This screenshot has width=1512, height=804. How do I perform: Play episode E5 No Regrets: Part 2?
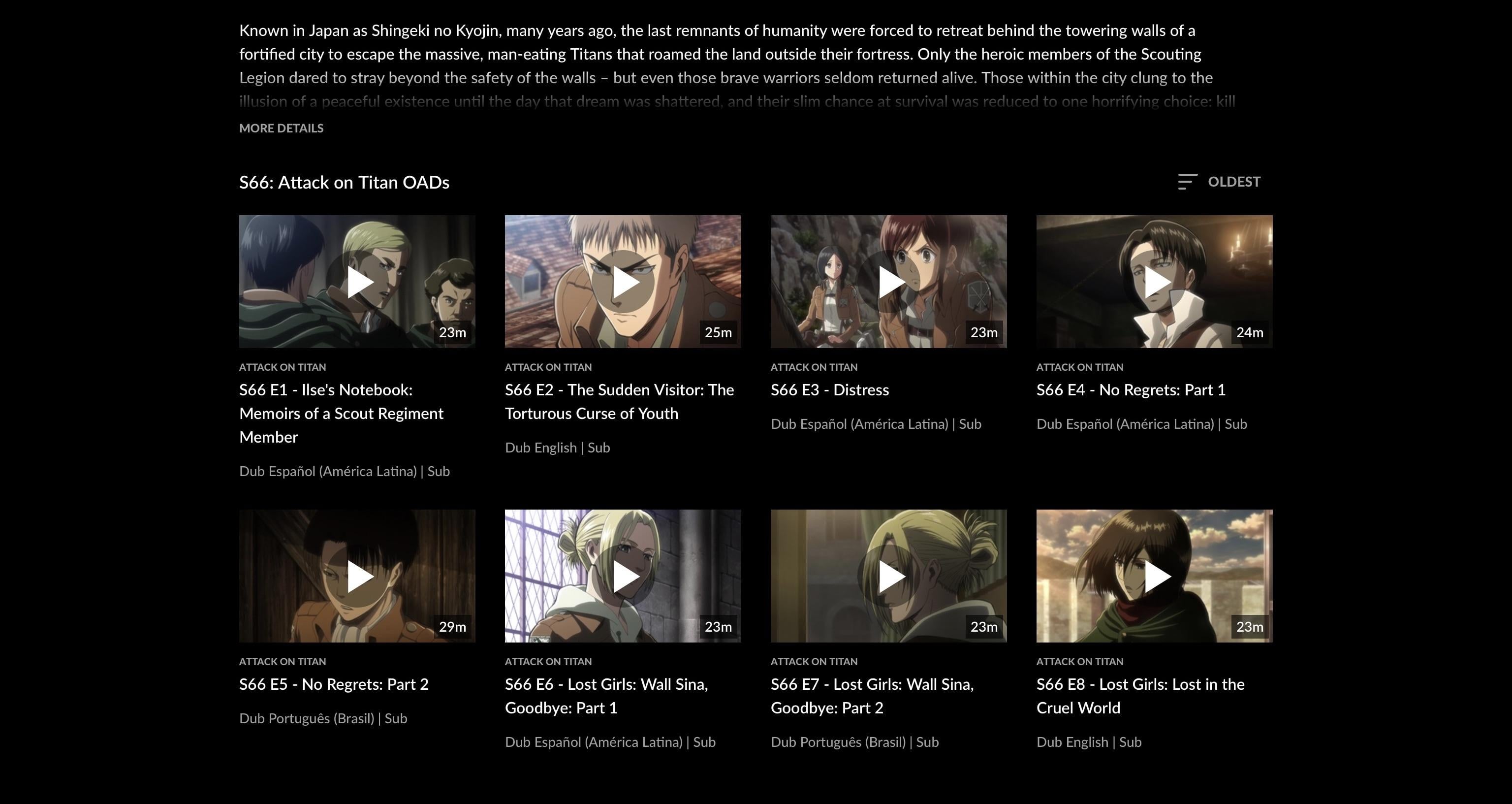click(357, 576)
